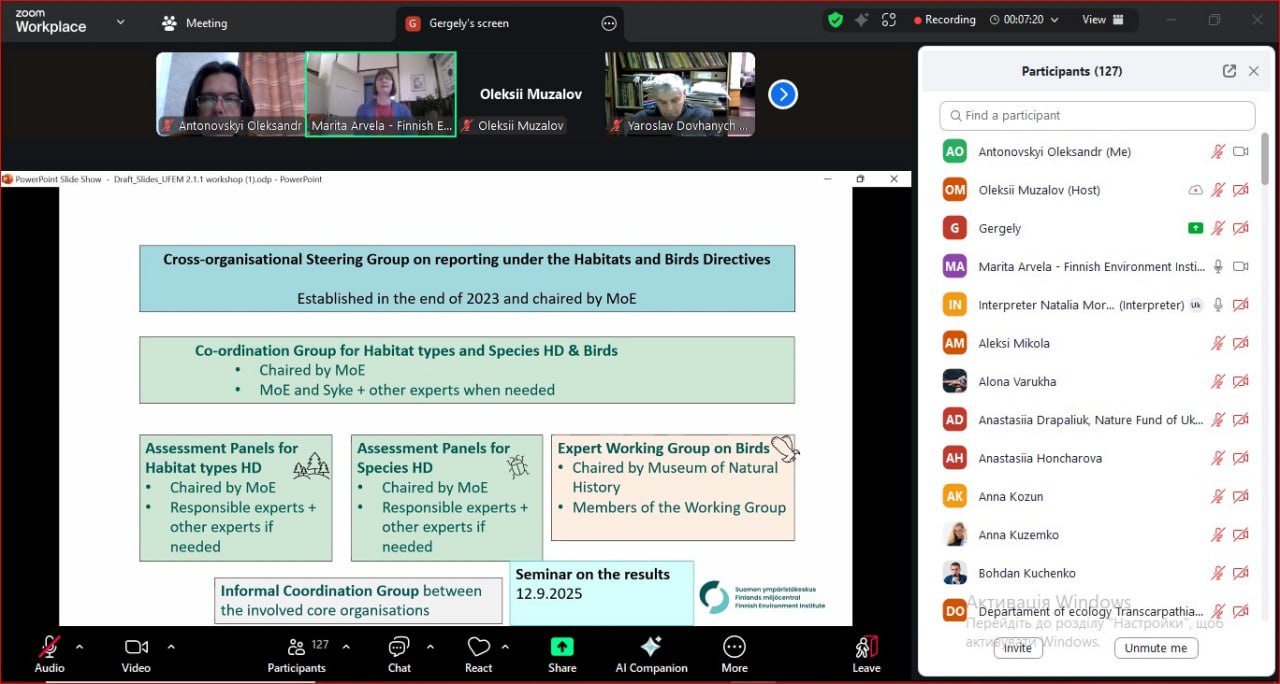Click muted mic icon for Oleksii Muzalov

(1218, 190)
